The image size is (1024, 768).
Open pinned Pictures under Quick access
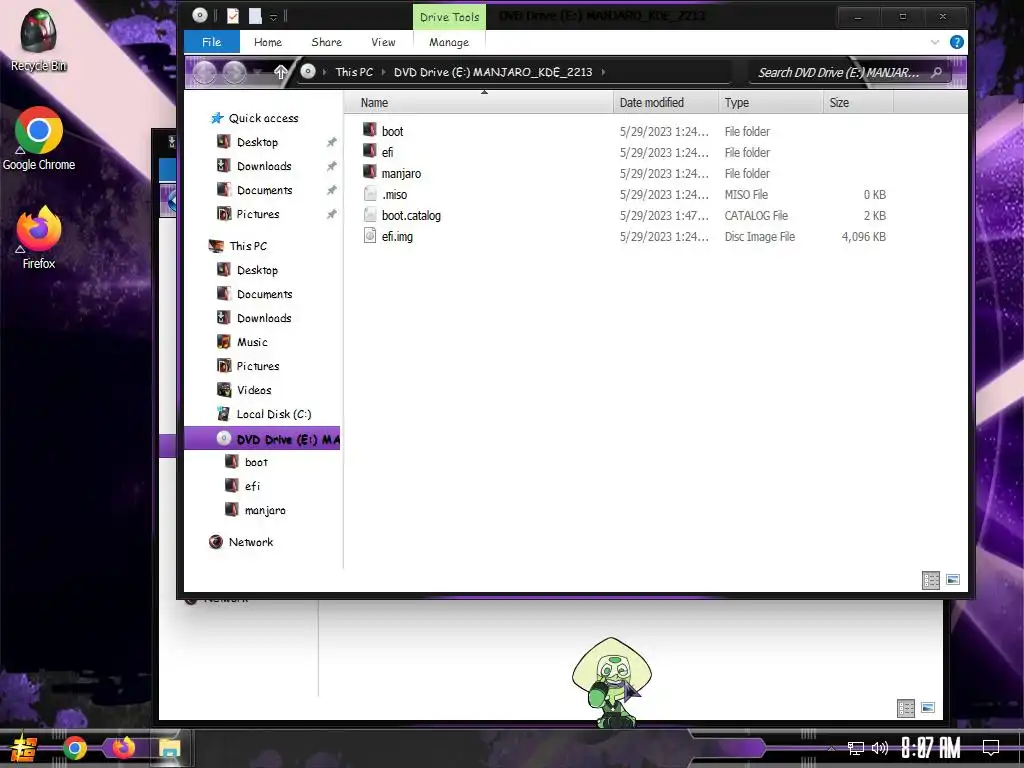coord(257,214)
